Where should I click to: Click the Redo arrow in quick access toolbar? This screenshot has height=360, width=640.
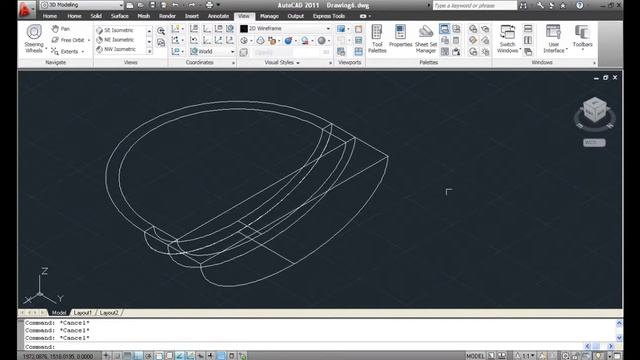[x=192, y=5]
